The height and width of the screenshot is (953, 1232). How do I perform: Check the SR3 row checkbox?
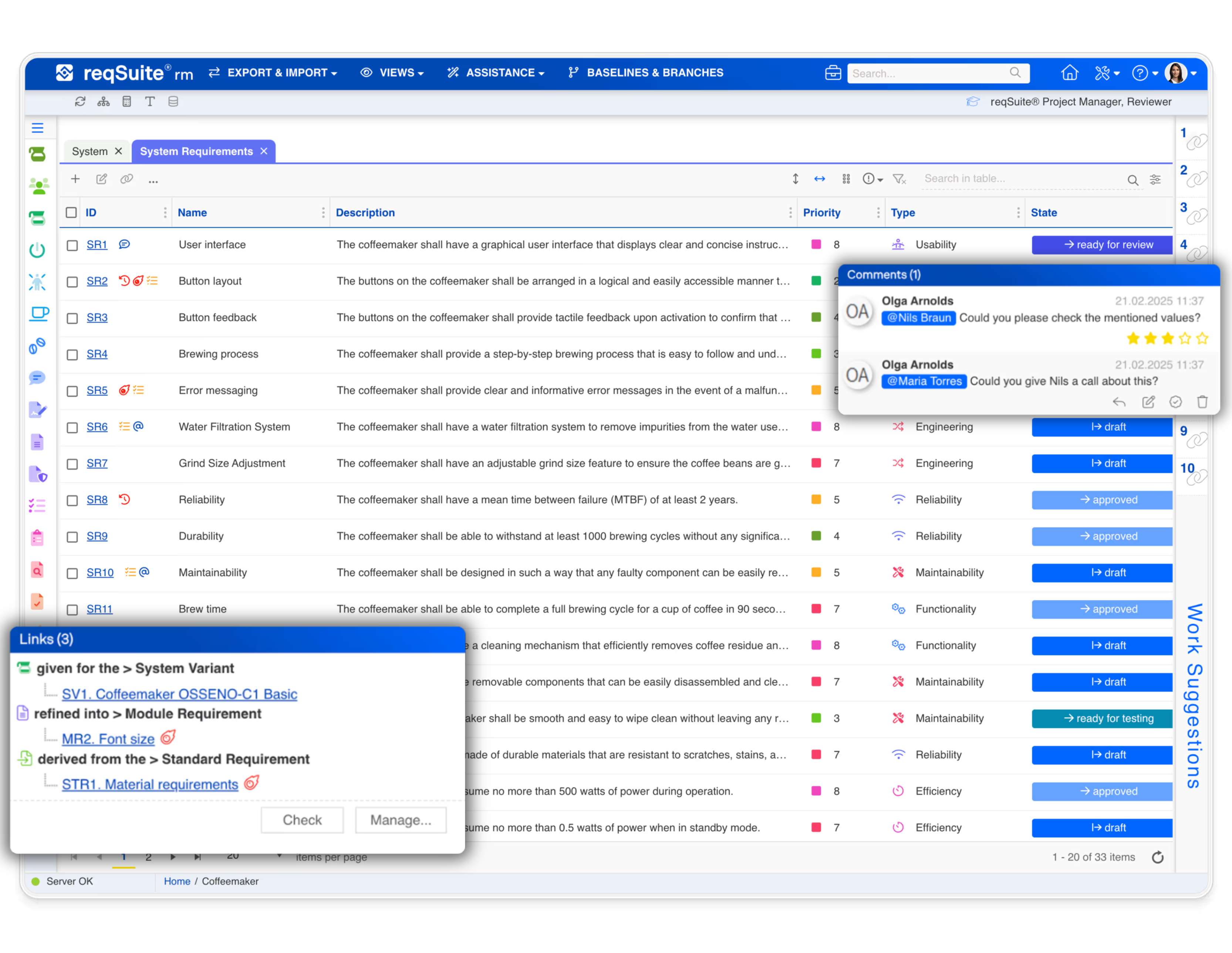pos(72,318)
